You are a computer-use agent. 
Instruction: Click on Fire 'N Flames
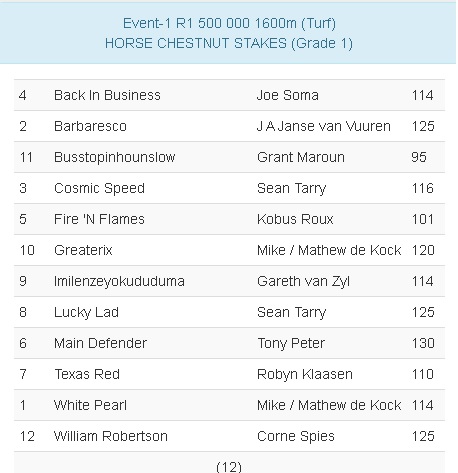coord(99,219)
